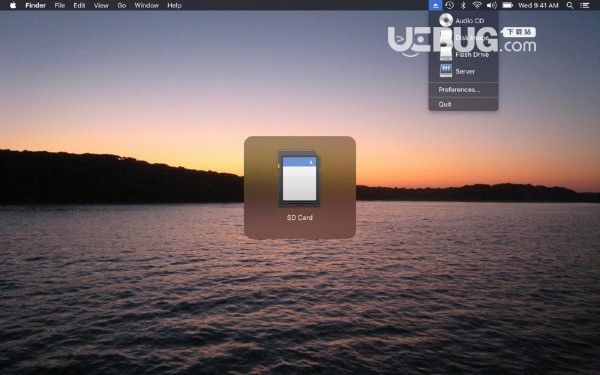600x375 pixels.
Task: Eject the Audio CD entry
Action: [x=463, y=21]
